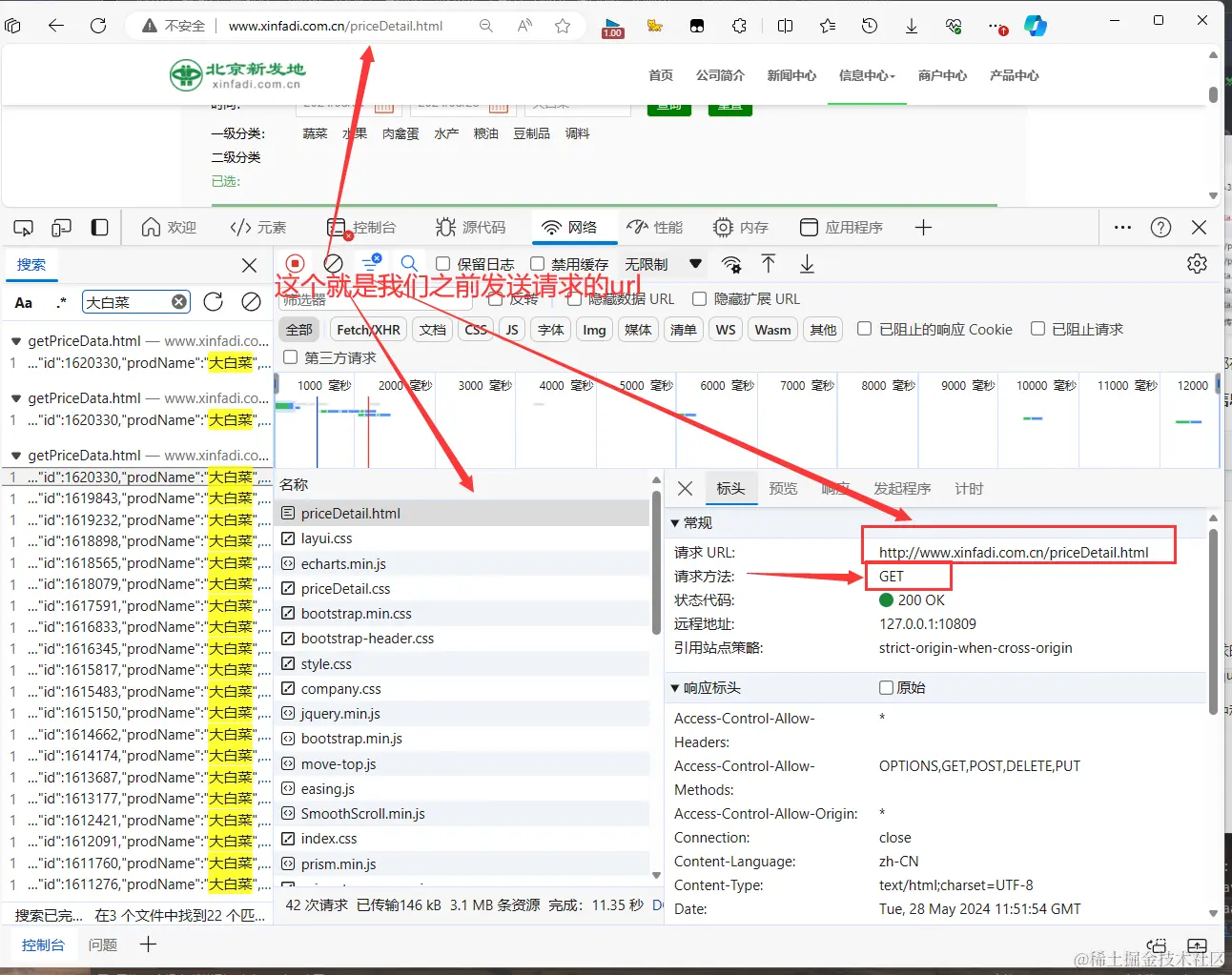
Task: Collapse the 常规 section
Action: point(675,523)
